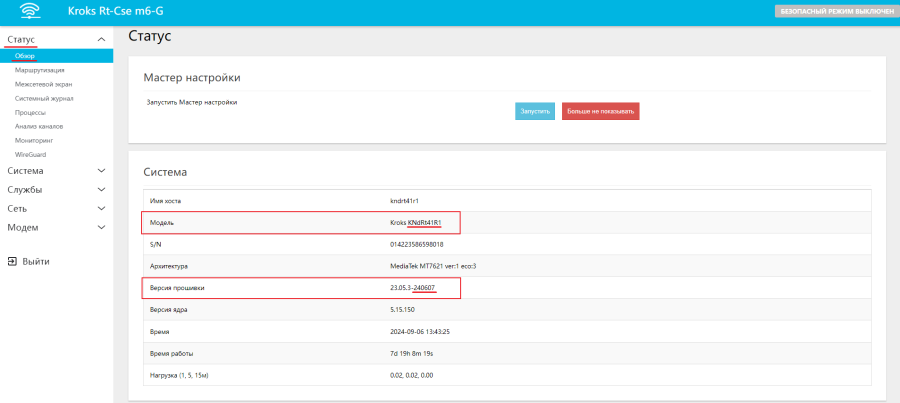Click the Выйти logout link

click(x=36, y=261)
